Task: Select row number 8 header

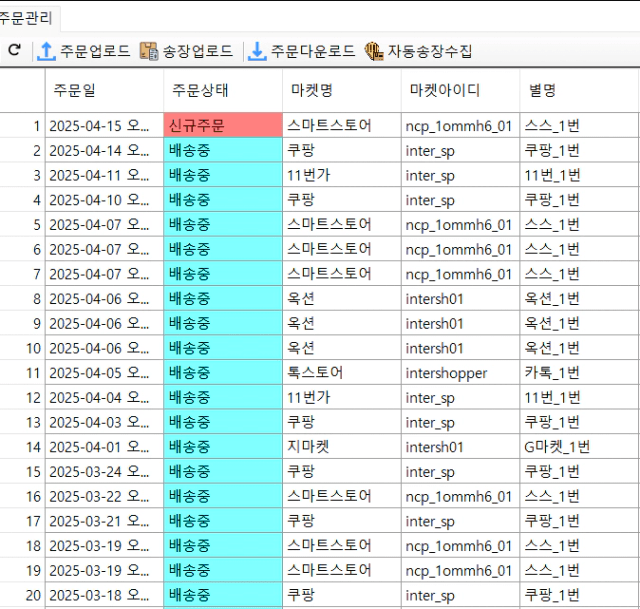Action: pos(22,298)
